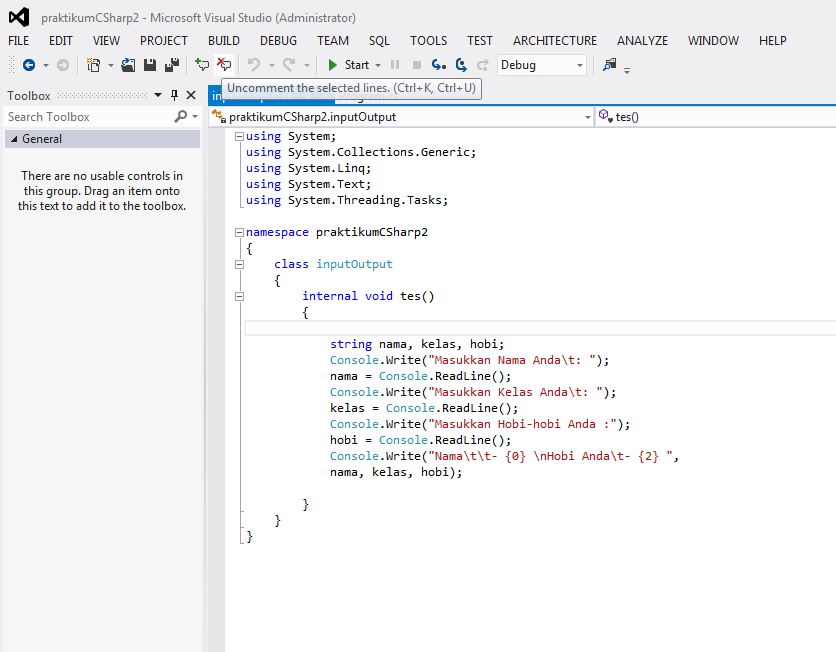
Task: Click the Navigate Backward arrow icon
Action: (x=29, y=65)
